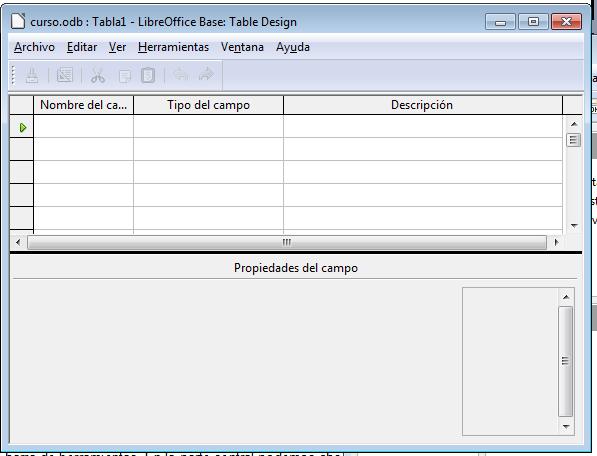597x456 pixels.
Task: Click the Tipo del campo column header
Action: pyautogui.click(x=208, y=105)
